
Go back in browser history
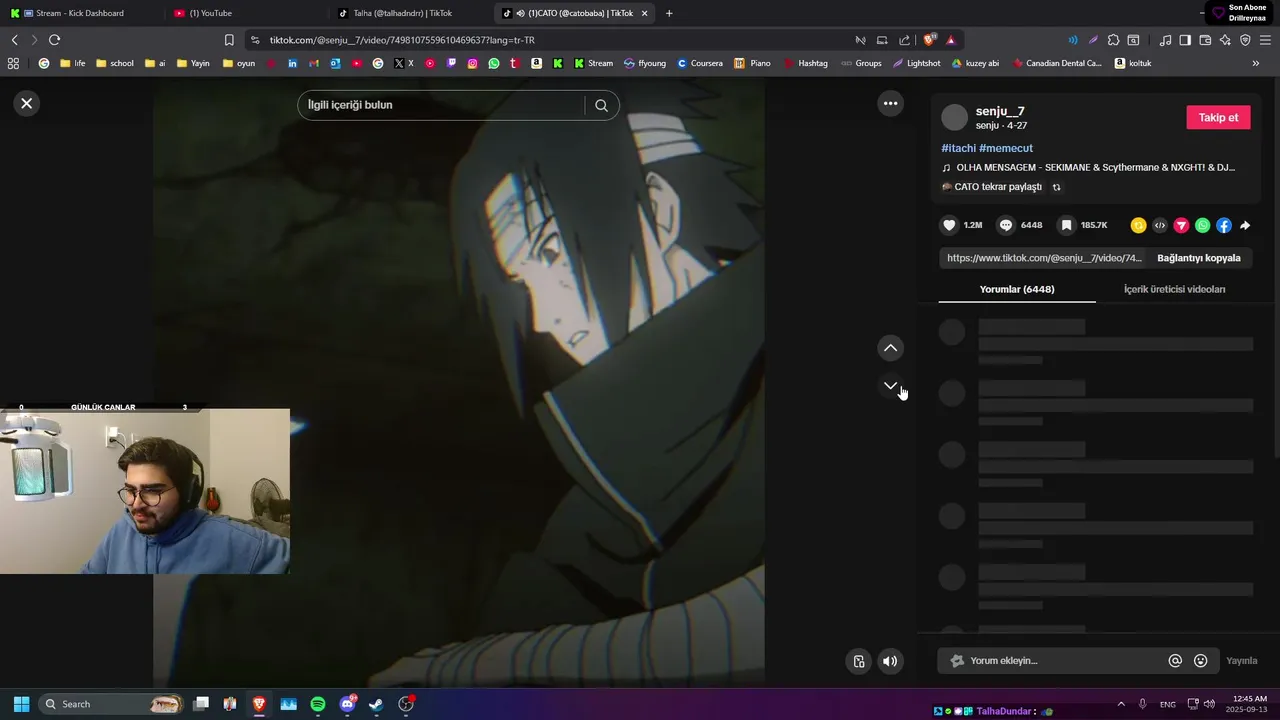(14, 40)
